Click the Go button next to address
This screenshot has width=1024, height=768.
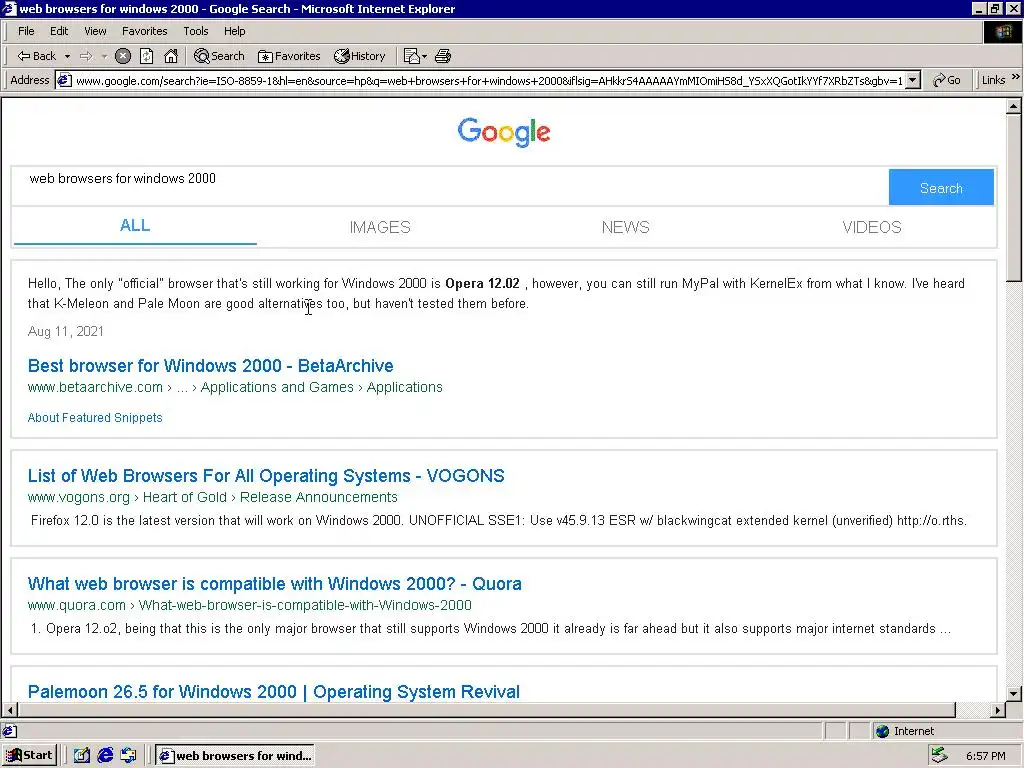[947, 80]
